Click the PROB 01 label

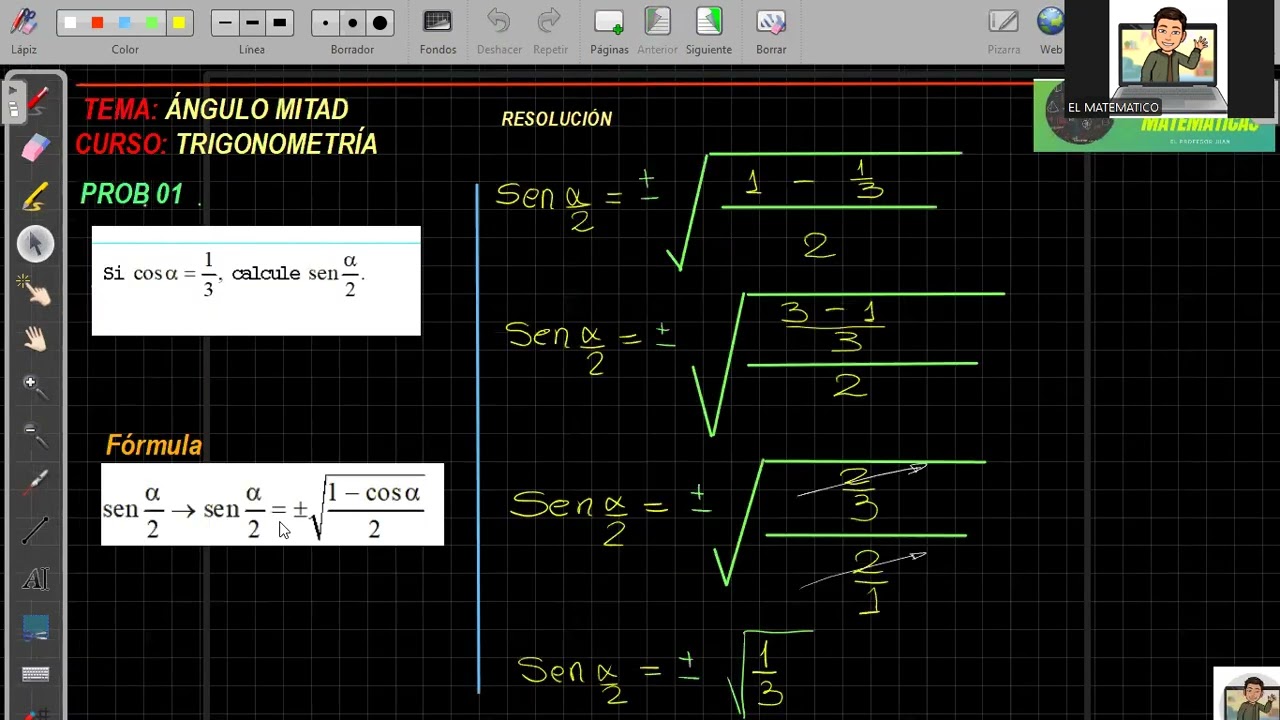[131, 194]
